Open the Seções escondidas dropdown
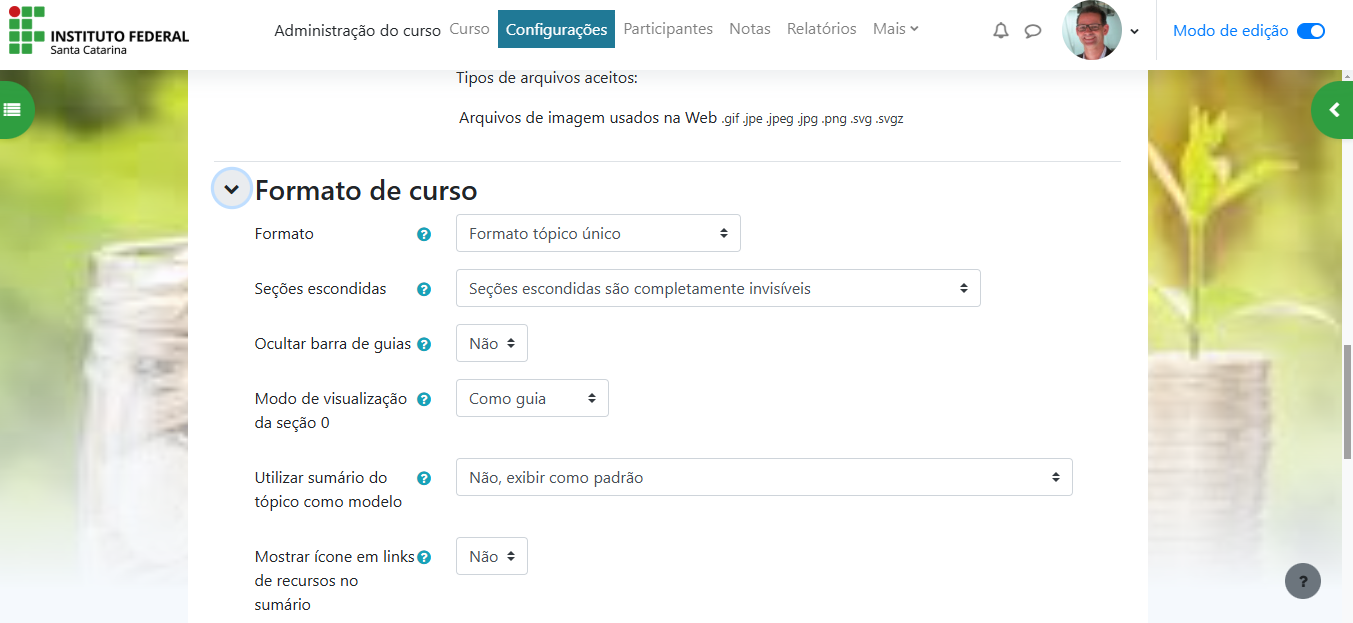Viewport: 1353px width, 623px height. [717, 288]
